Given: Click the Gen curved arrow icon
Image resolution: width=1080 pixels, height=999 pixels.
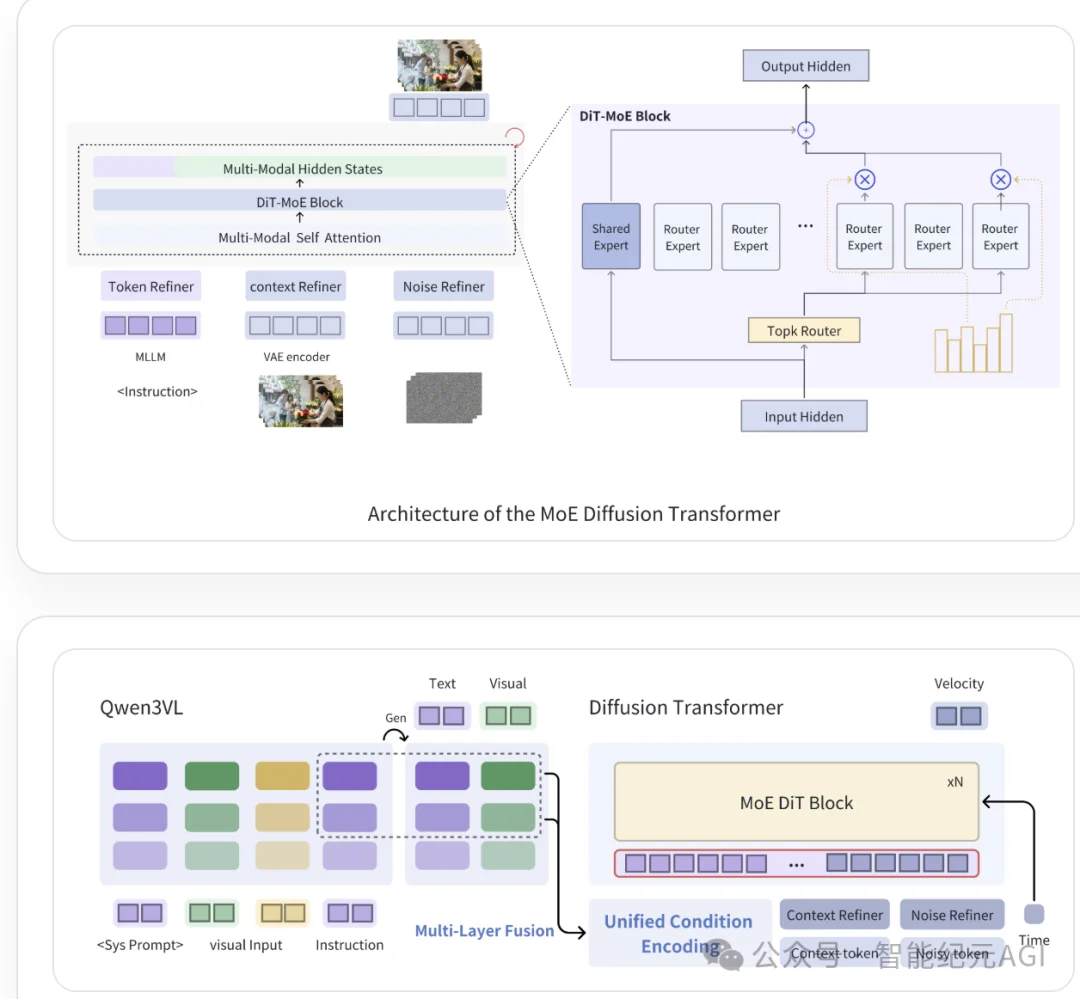Looking at the screenshot, I should [x=395, y=736].
